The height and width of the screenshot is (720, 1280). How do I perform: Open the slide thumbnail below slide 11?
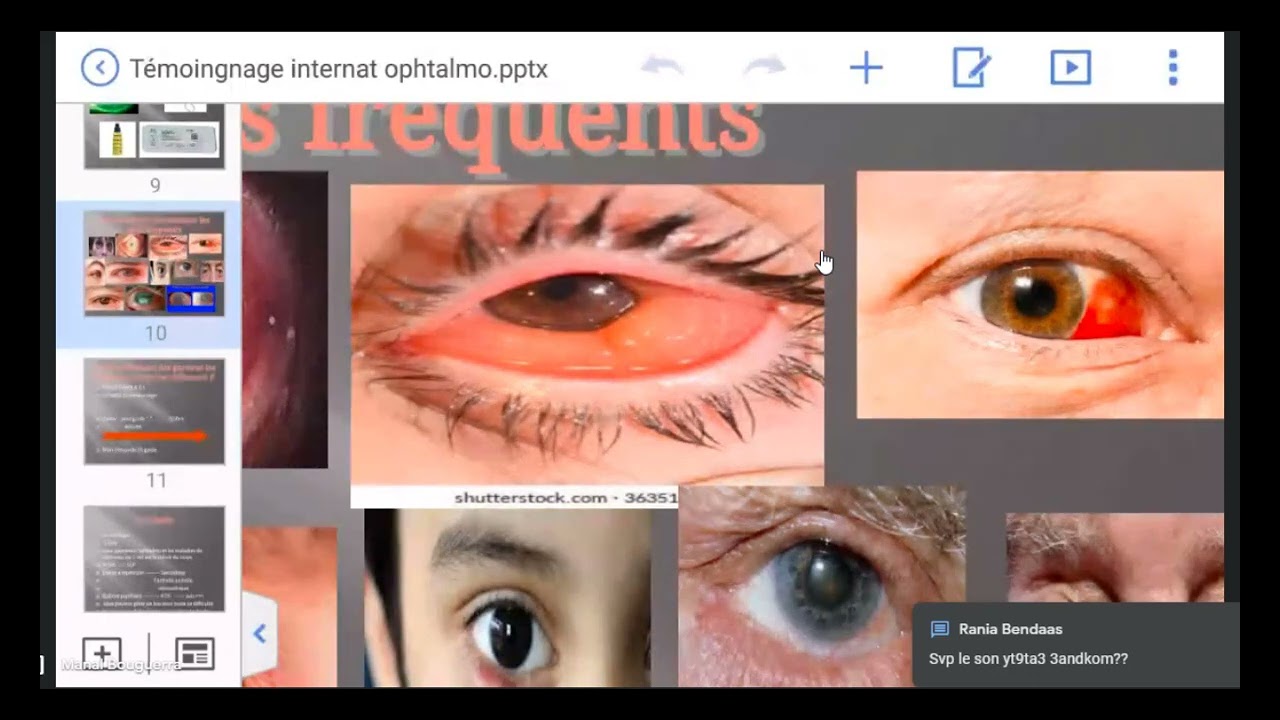pos(154,559)
